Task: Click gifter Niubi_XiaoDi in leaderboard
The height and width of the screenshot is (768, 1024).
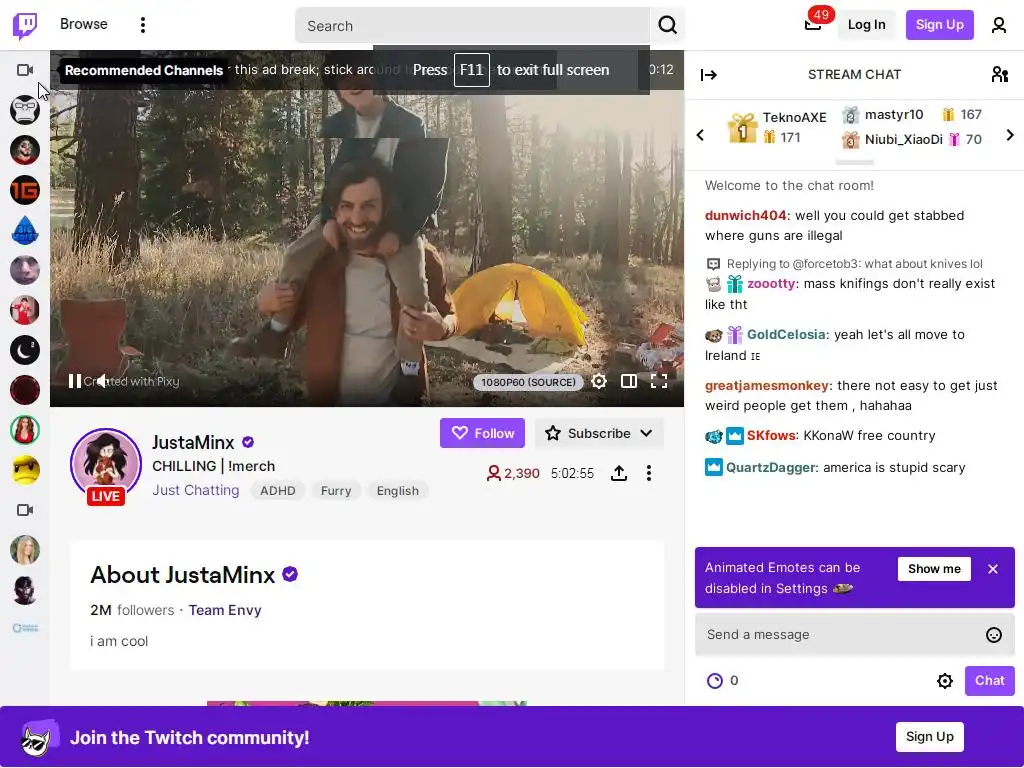Action: (x=903, y=139)
